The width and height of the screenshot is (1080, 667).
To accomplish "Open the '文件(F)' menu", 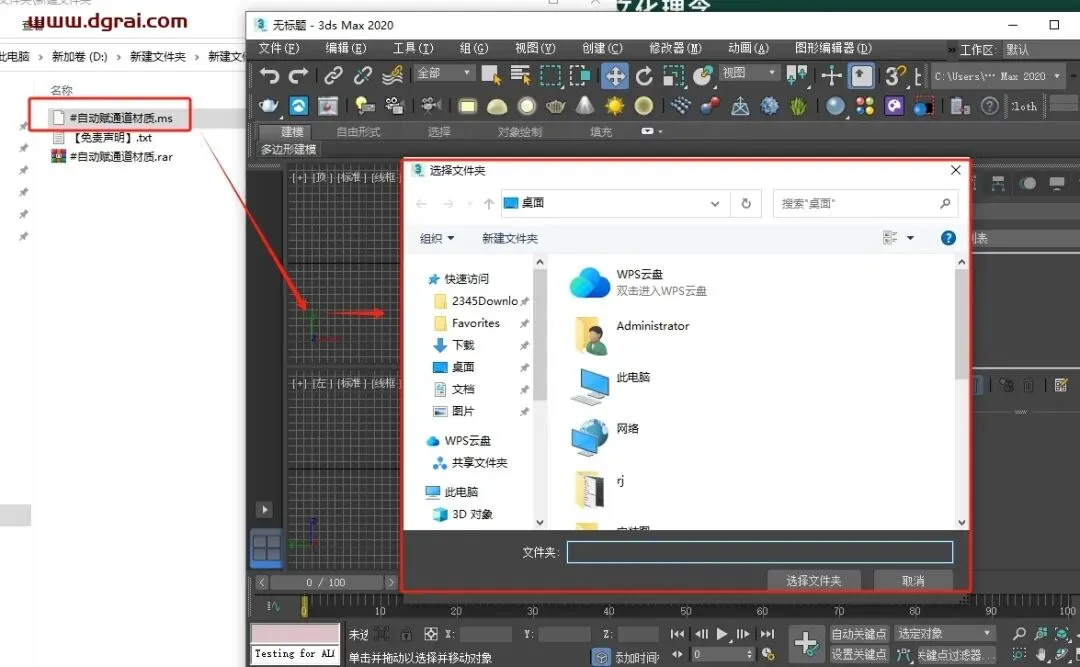I will pyautogui.click(x=278, y=48).
